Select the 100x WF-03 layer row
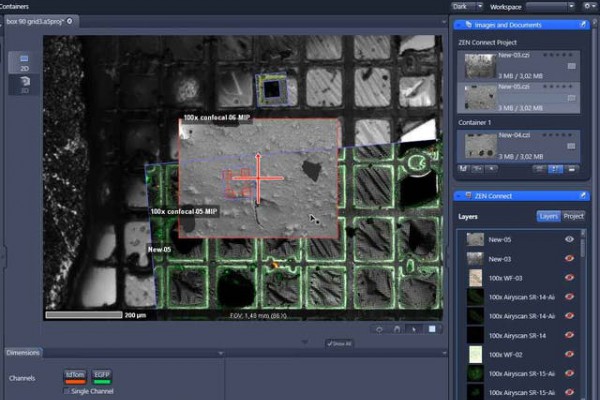This screenshot has height=400, width=600. tap(520, 278)
